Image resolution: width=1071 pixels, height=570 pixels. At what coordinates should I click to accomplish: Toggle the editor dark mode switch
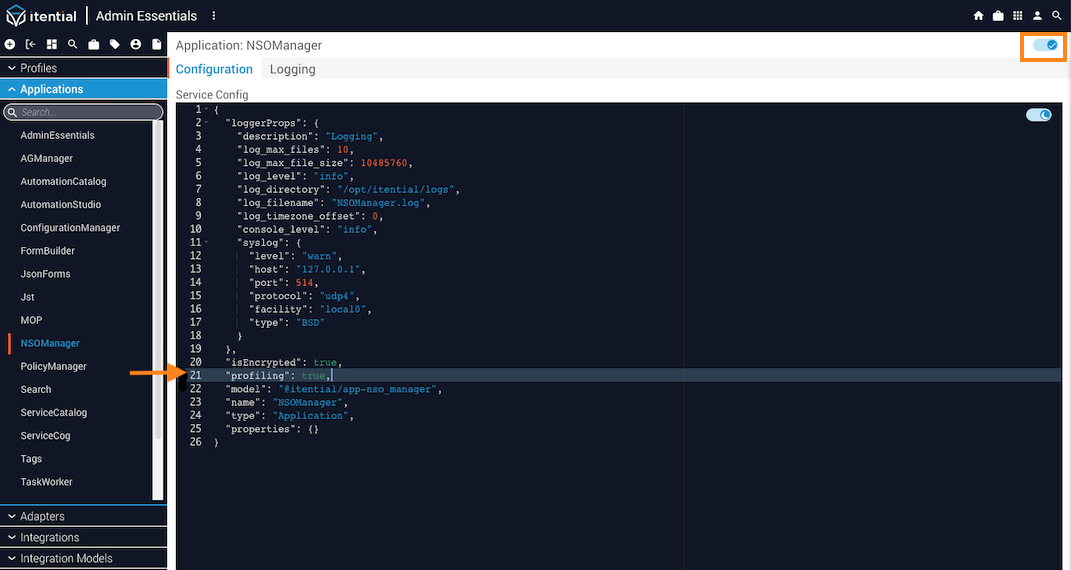(x=1038, y=115)
